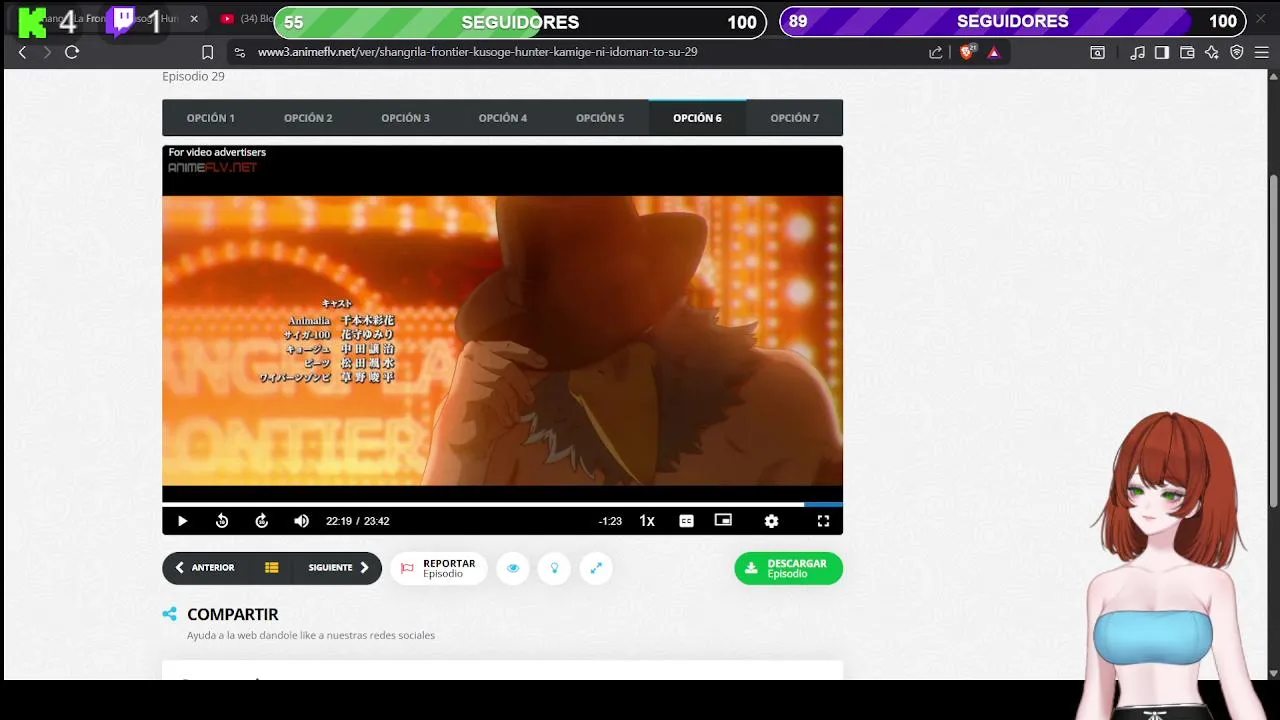
Task: Select the Opción 7 server tab
Action: [794, 118]
